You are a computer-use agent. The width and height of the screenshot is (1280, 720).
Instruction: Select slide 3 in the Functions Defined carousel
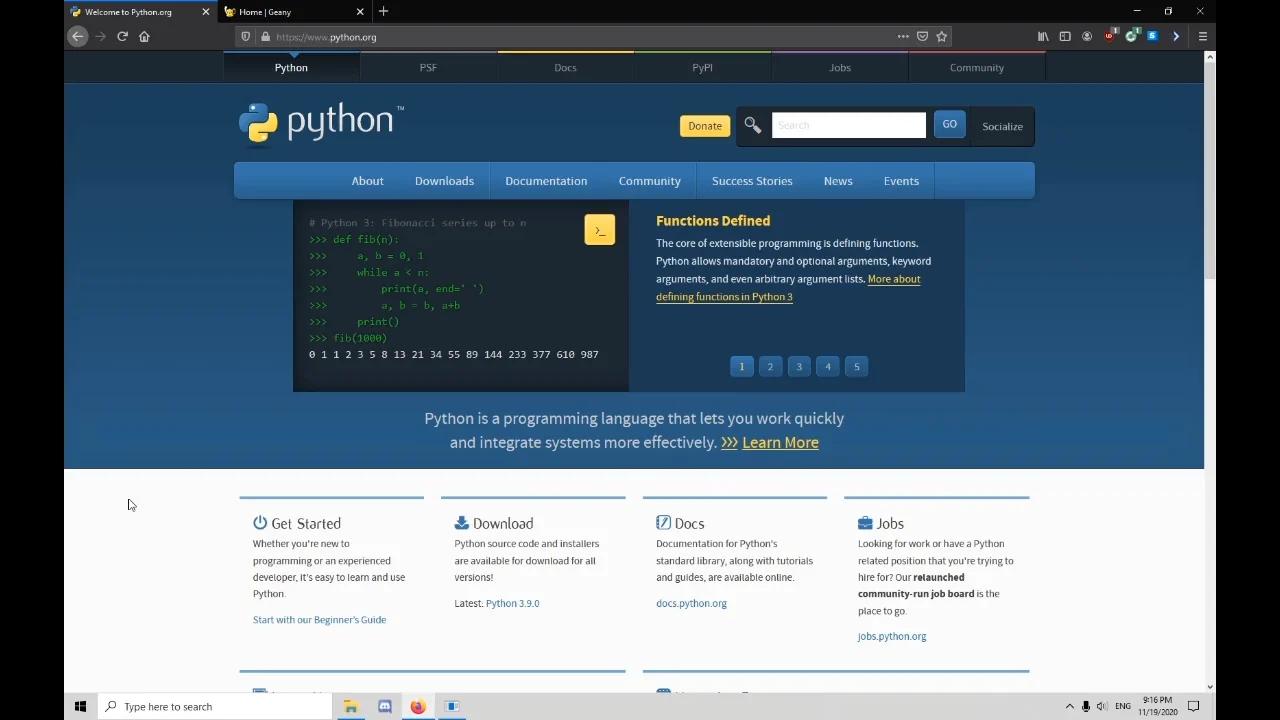tap(799, 366)
